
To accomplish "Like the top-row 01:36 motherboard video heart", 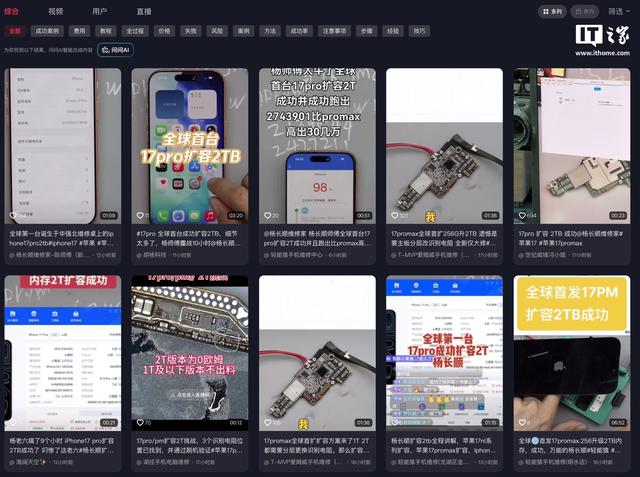I will pos(395,215).
